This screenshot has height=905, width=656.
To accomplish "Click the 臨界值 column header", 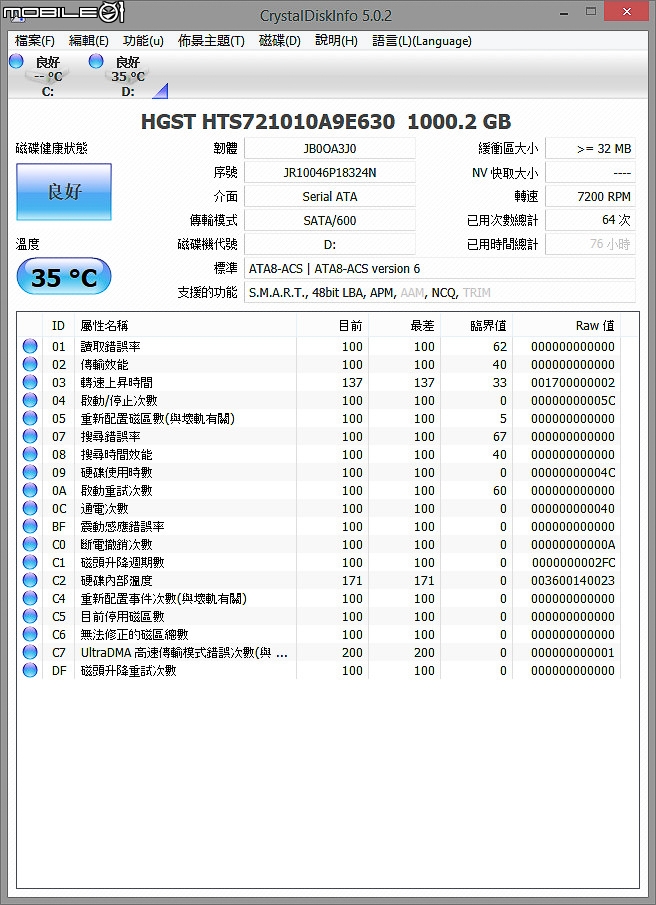I will 477,326.
